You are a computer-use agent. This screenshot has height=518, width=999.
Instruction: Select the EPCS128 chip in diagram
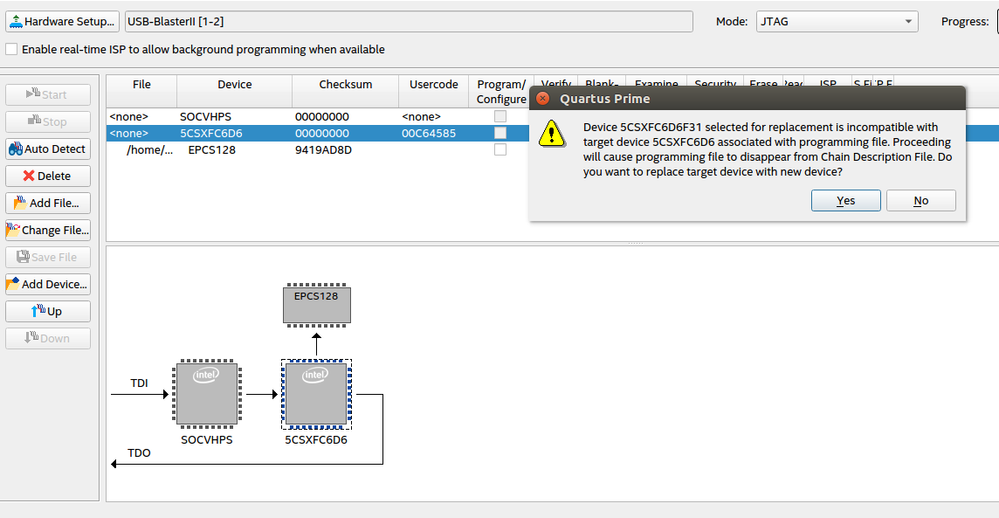(x=317, y=305)
